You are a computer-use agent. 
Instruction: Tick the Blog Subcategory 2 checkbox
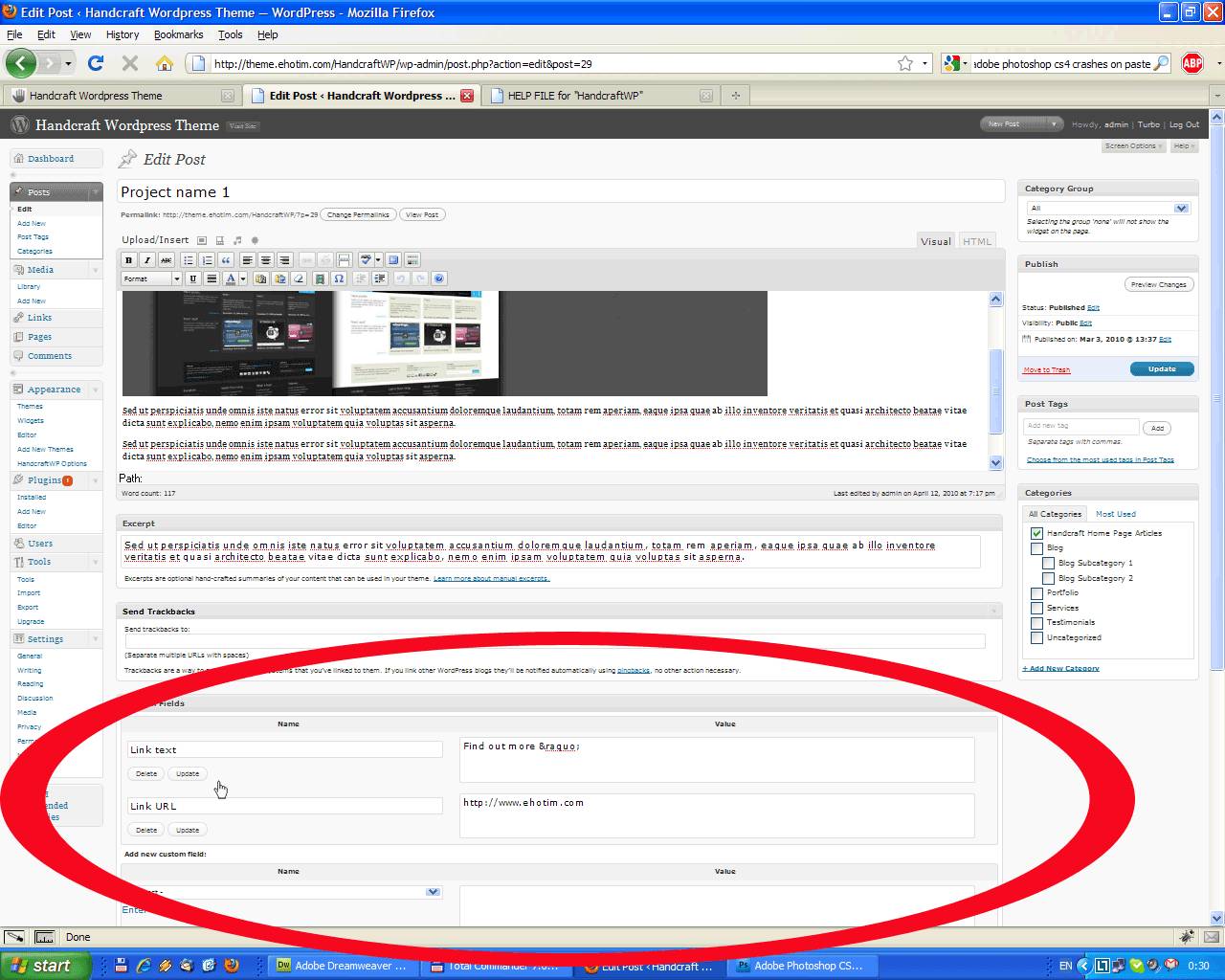1048,578
